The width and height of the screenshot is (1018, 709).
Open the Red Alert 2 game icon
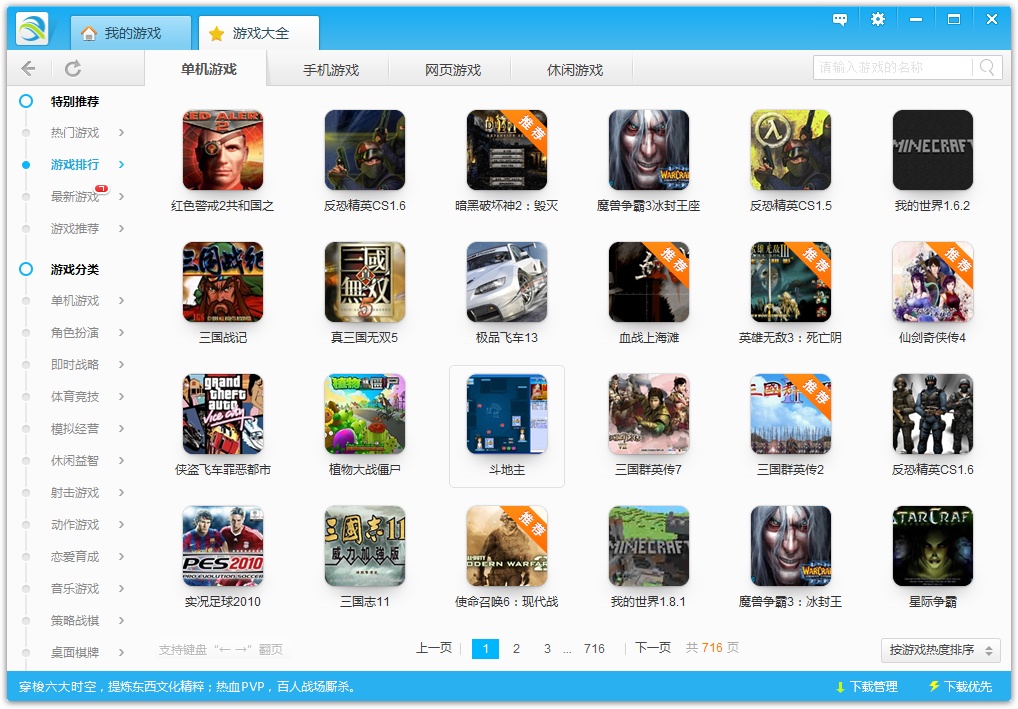coord(223,150)
